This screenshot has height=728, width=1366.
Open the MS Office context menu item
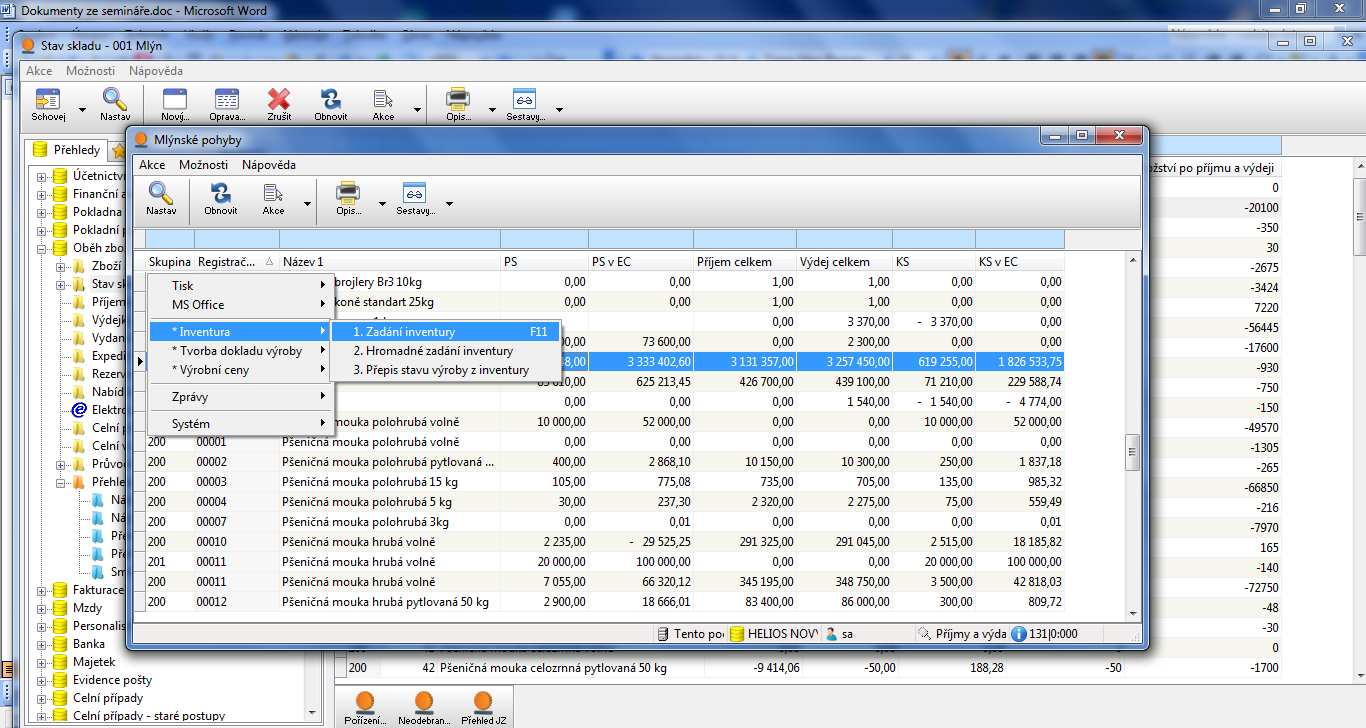click(240, 305)
